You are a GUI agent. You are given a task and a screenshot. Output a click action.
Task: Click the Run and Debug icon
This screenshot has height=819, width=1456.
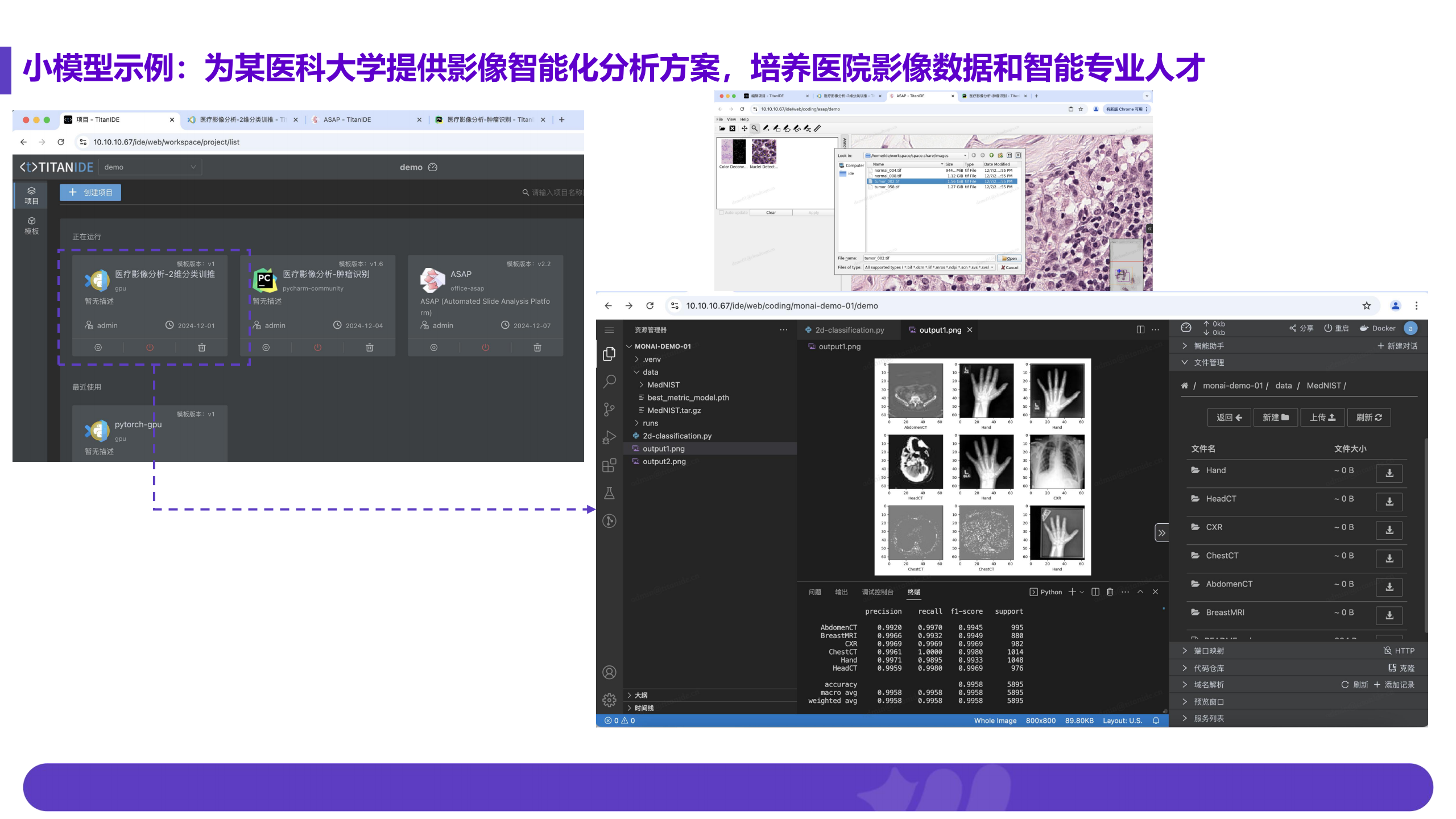(609, 437)
